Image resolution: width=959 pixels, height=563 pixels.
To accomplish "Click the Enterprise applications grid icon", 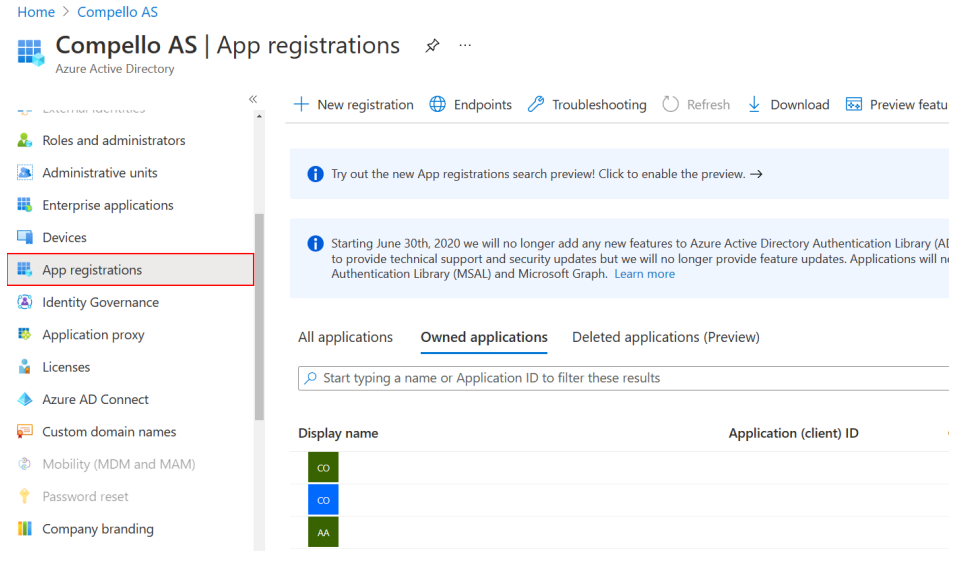I will (x=24, y=205).
